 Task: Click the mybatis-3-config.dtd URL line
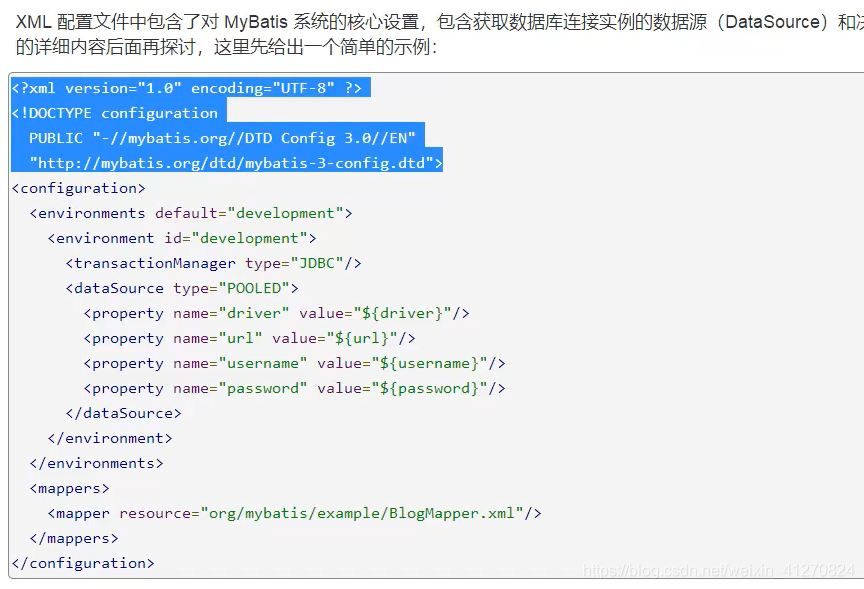(x=236, y=163)
